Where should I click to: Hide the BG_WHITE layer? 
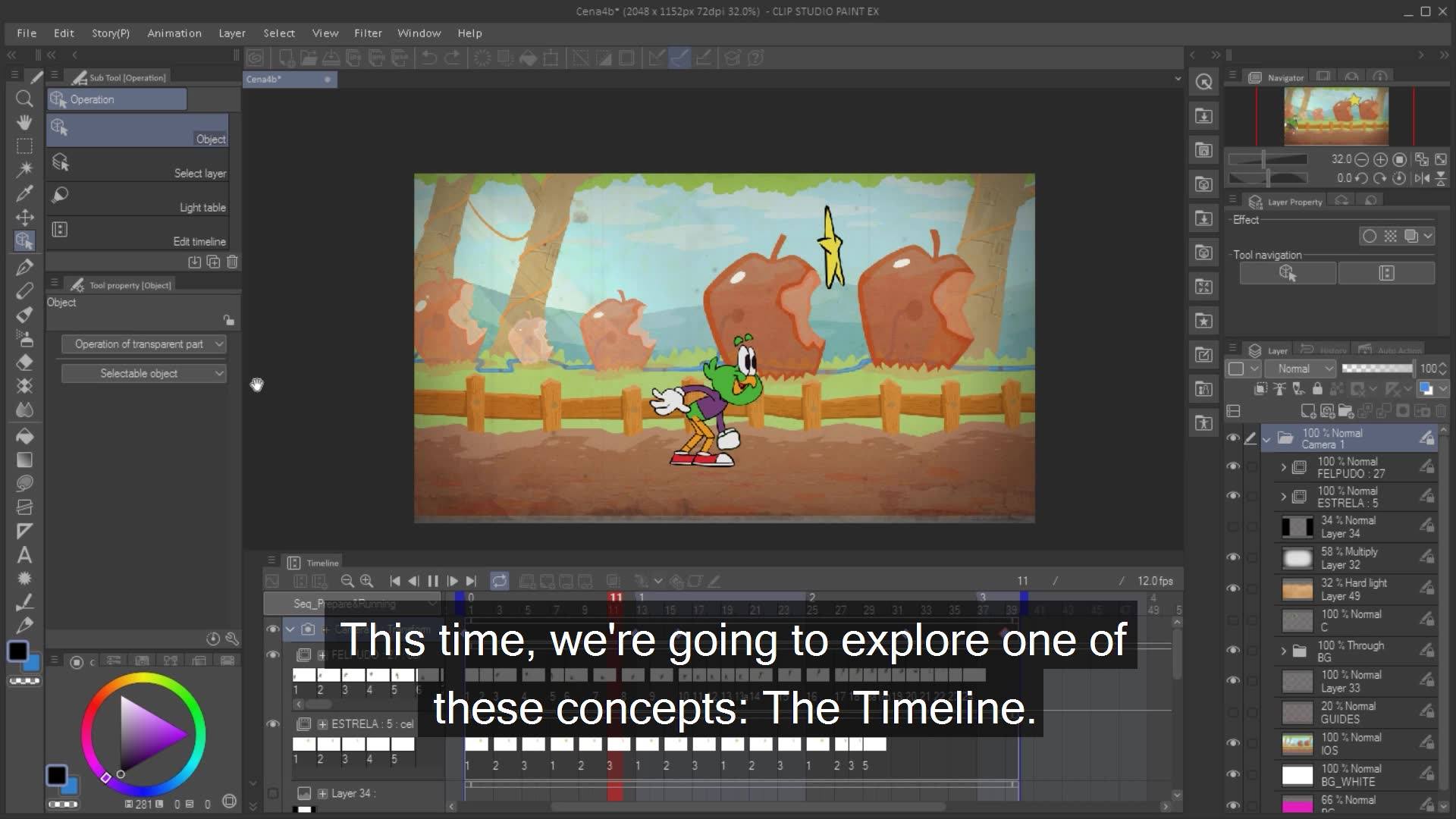[x=1233, y=774]
